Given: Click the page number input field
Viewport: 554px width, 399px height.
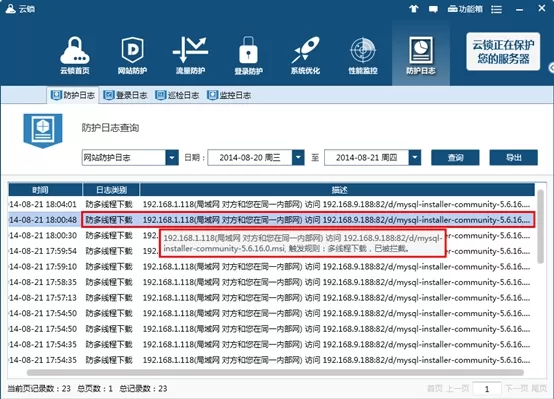Looking at the screenshot, I should click(487, 389).
